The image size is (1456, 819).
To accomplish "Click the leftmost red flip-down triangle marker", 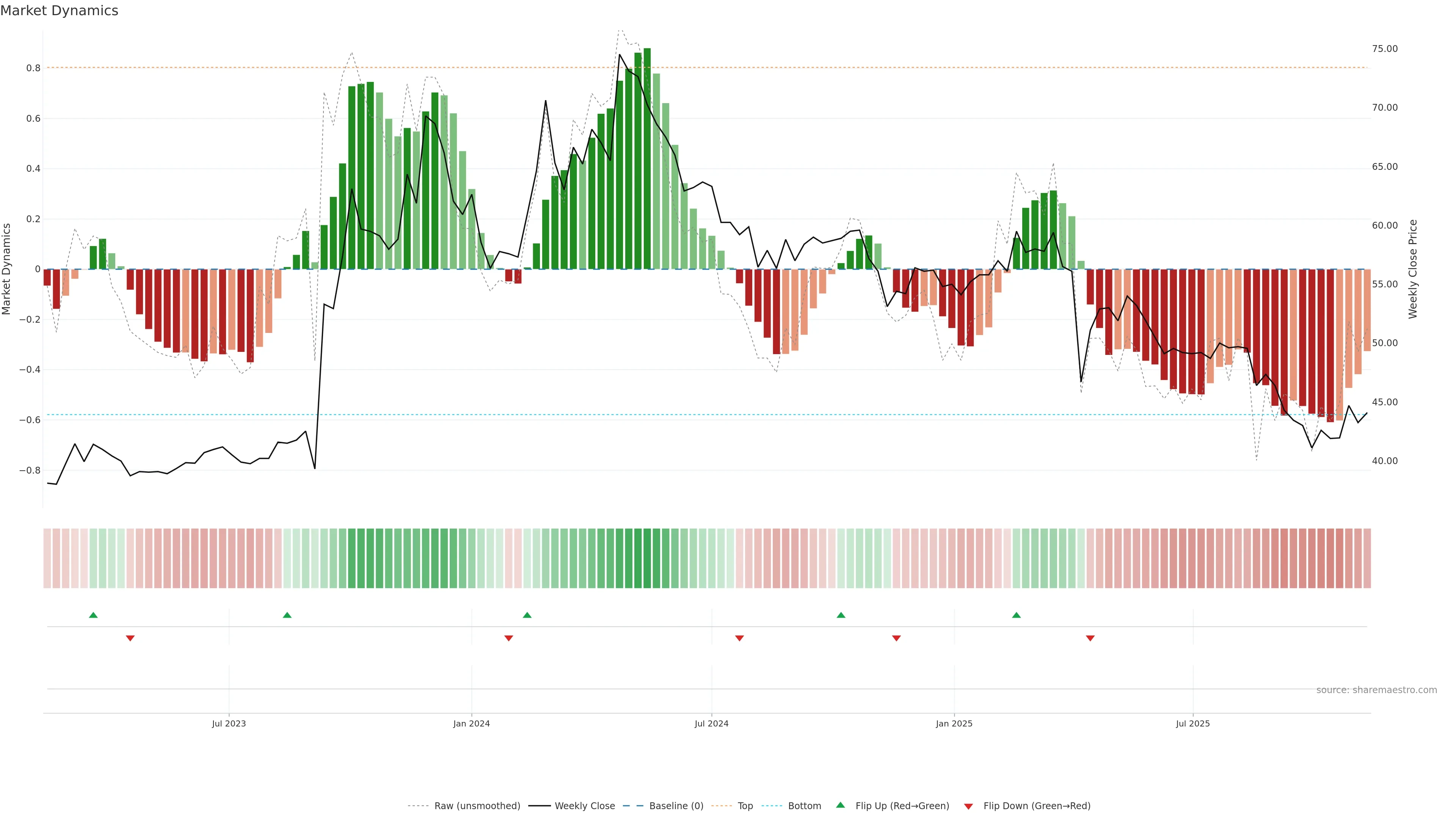I will click(130, 638).
